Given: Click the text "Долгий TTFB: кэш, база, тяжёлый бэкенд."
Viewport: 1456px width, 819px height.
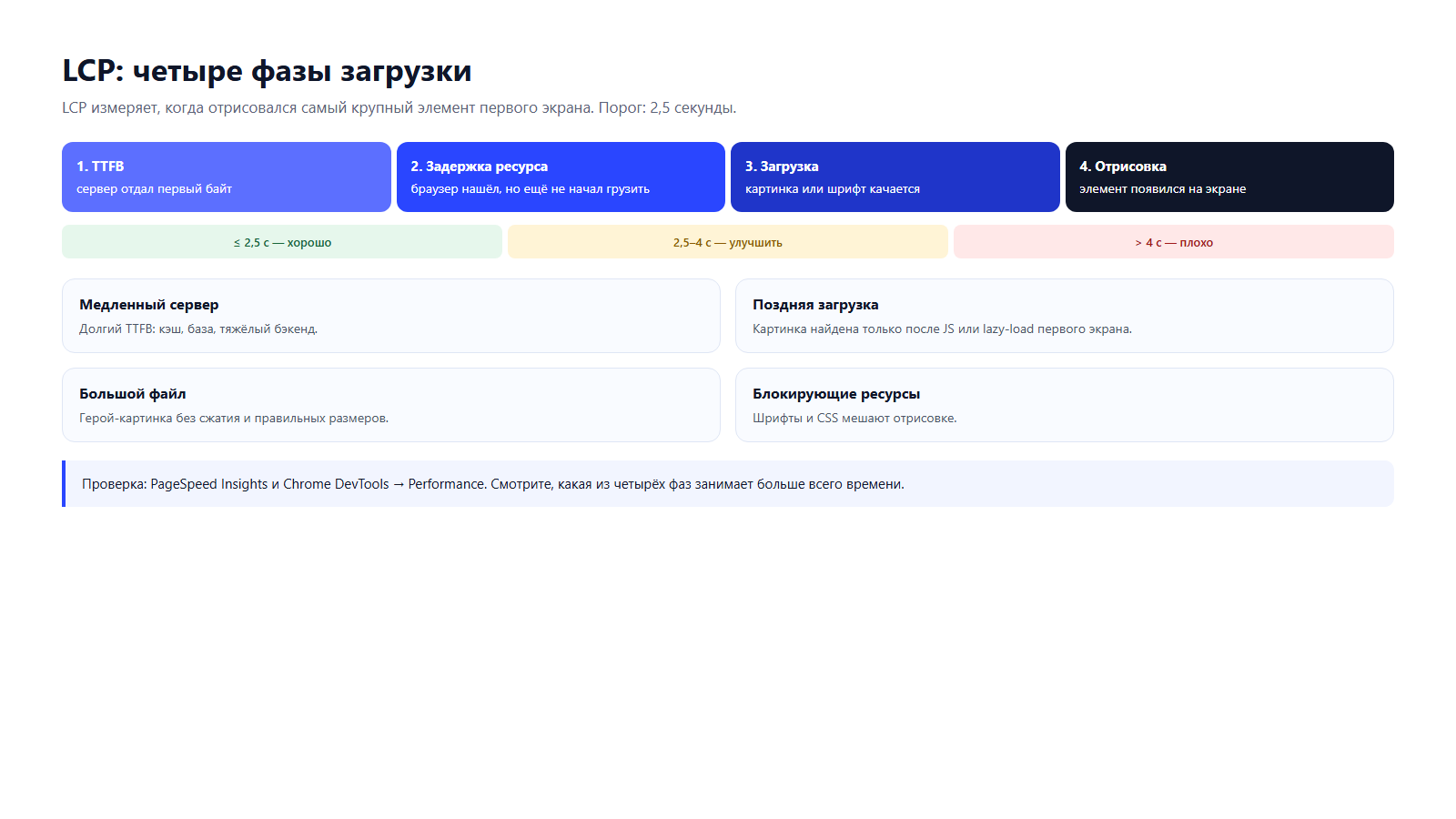Looking at the screenshot, I should click(x=198, y=329).
